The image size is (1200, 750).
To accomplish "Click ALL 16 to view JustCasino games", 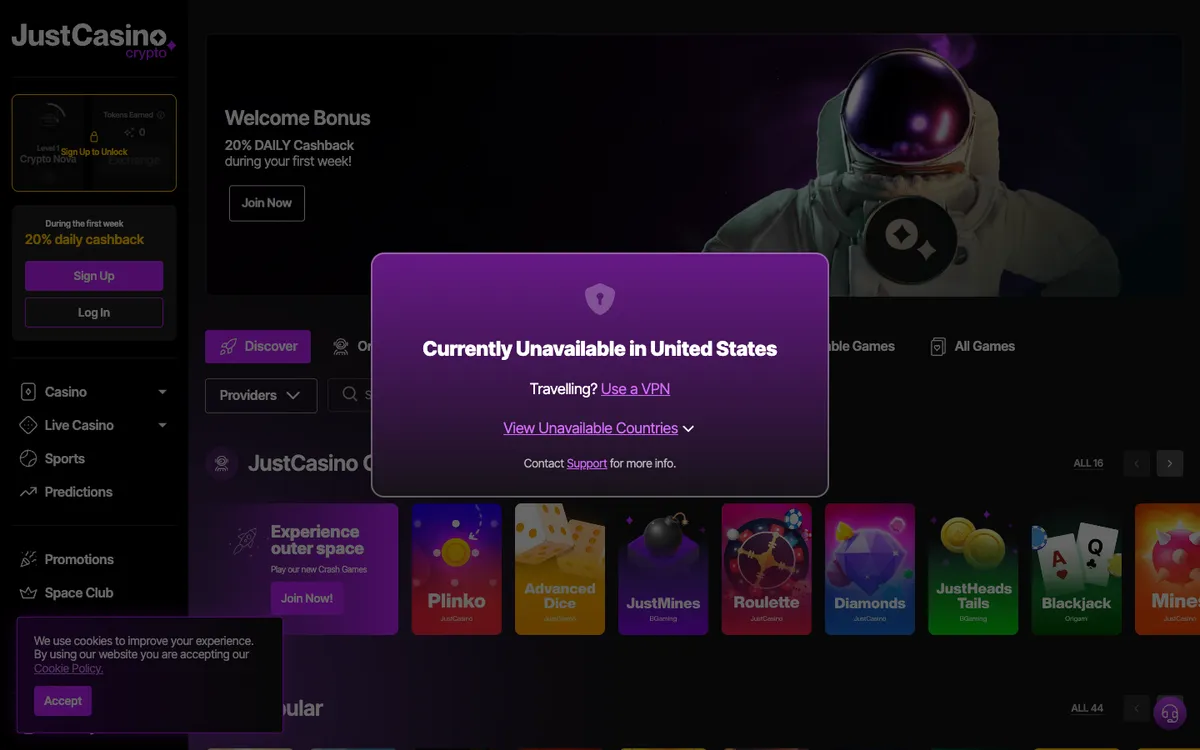I will [1088, 463].
